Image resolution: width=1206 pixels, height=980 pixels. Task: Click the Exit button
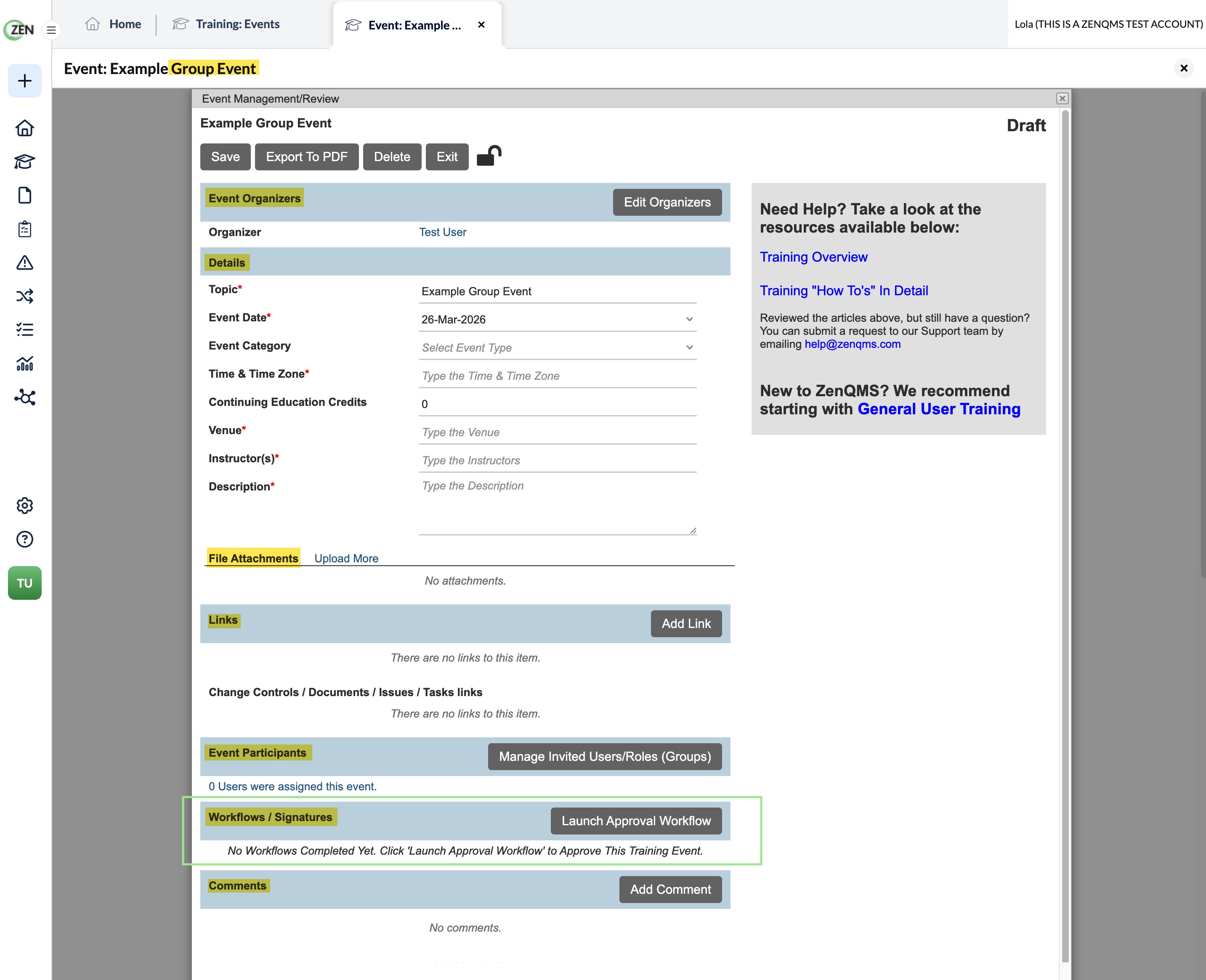(447, 157)
